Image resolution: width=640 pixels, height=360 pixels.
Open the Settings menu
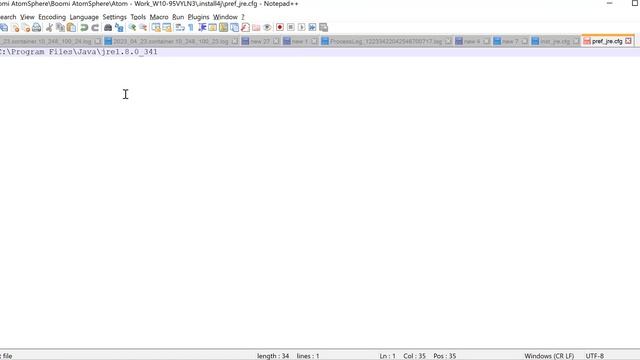click(x=114, y=17)
